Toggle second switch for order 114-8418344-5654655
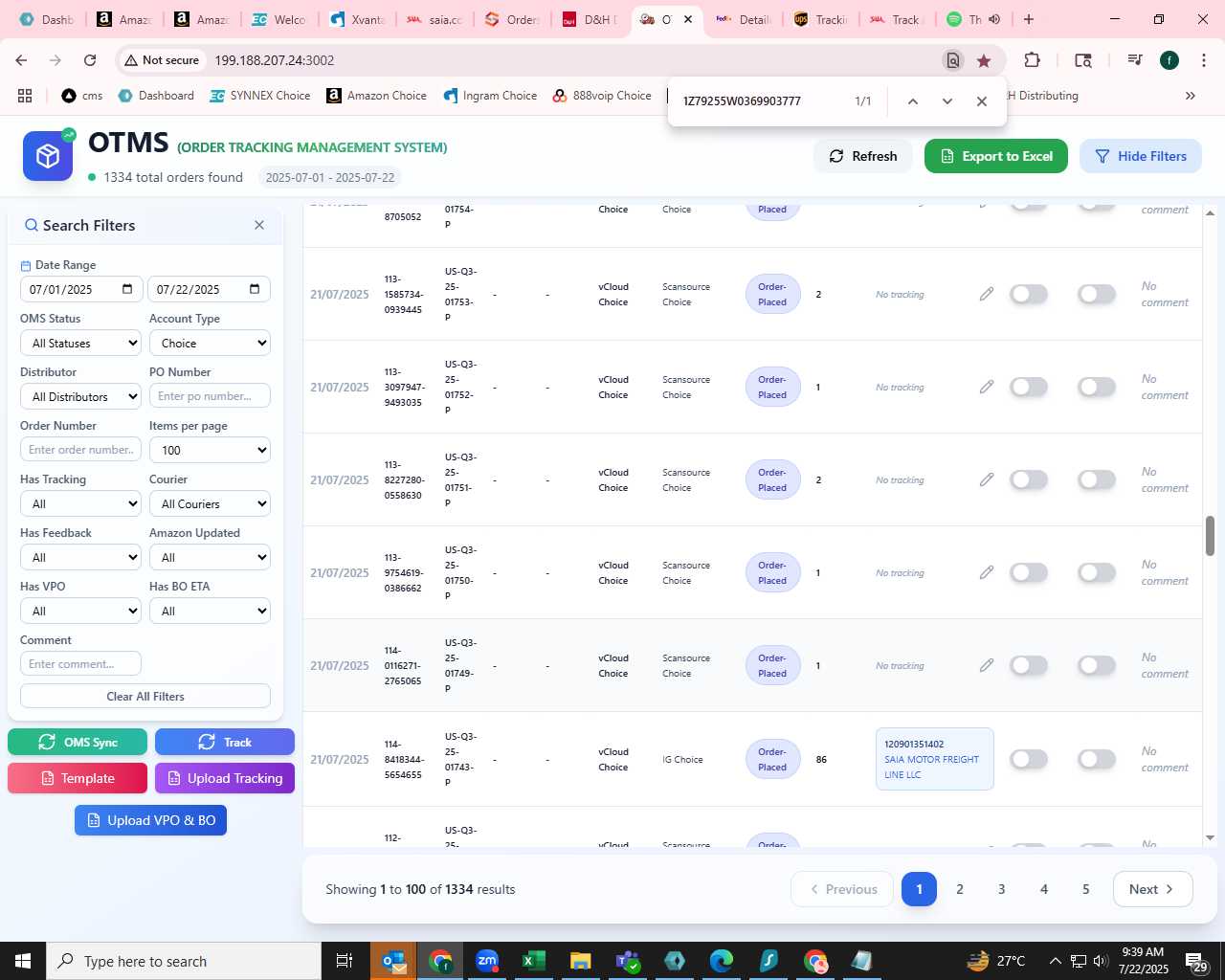The height and width of the screenshot is (980, 1225). 1097,759
